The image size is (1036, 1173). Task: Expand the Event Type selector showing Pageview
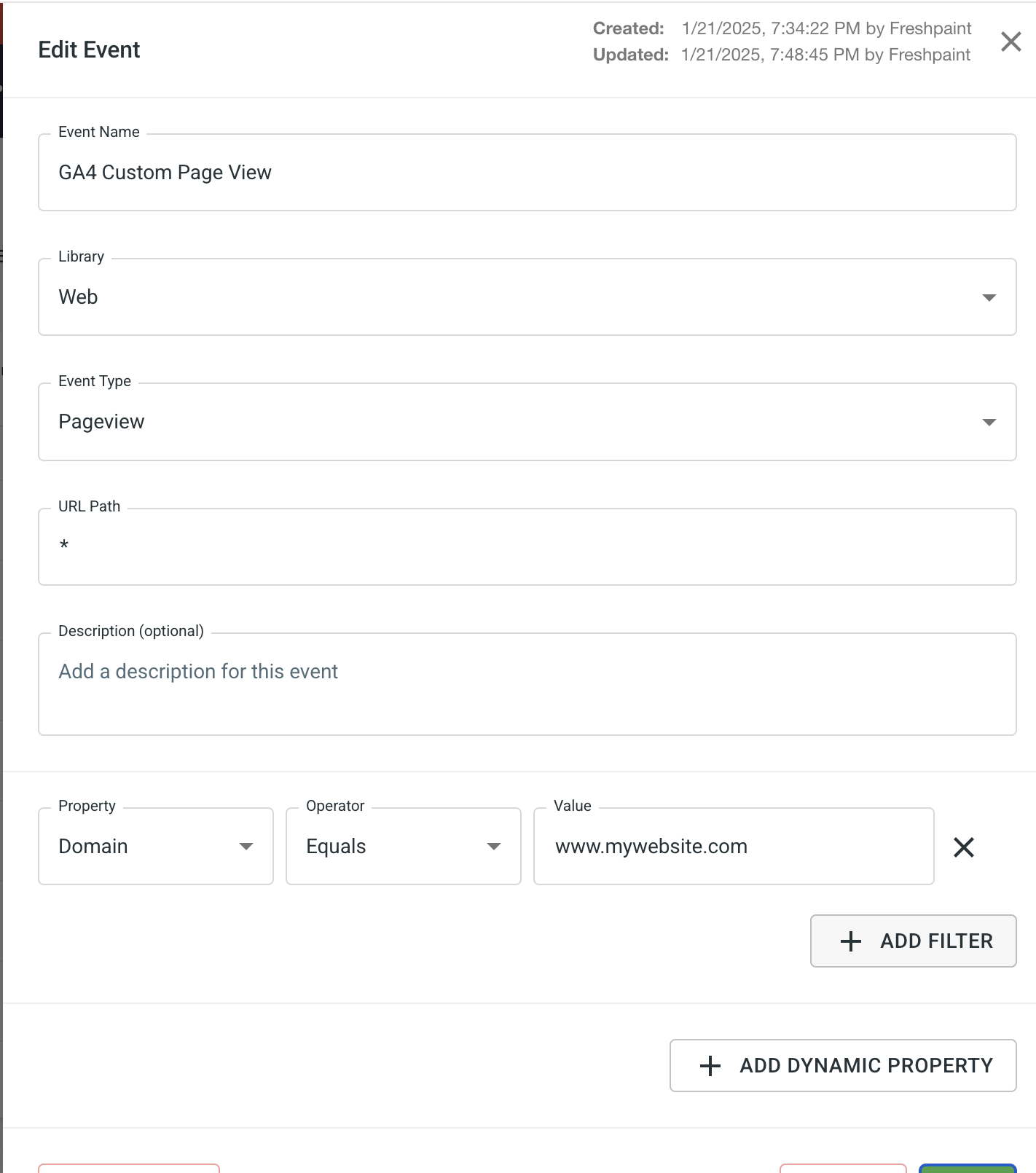coord(510,423)
